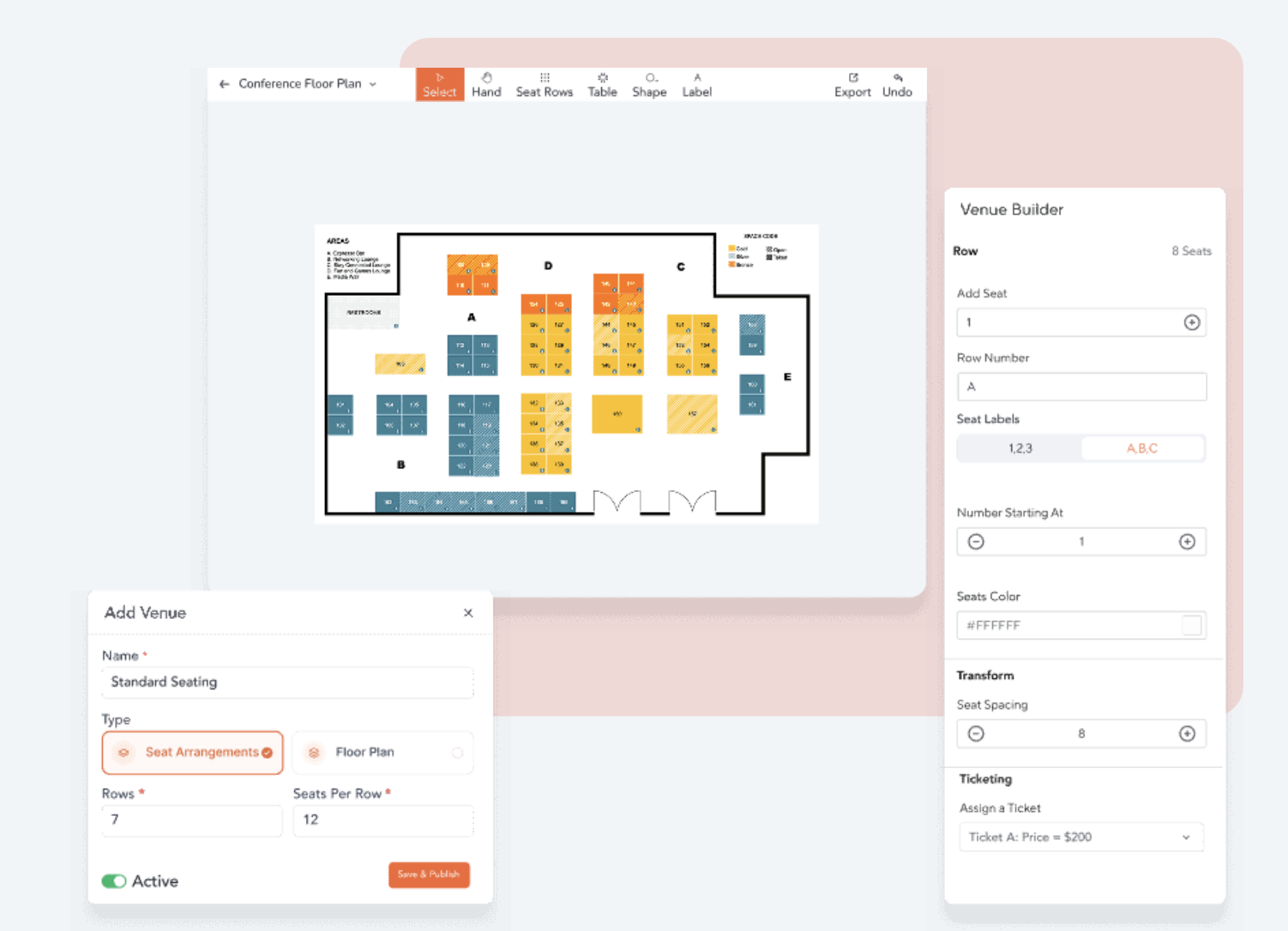Open the Seats Color swatch
Image resolution: width=1288 pixels, height=931 pixels.
(1191, 626)
